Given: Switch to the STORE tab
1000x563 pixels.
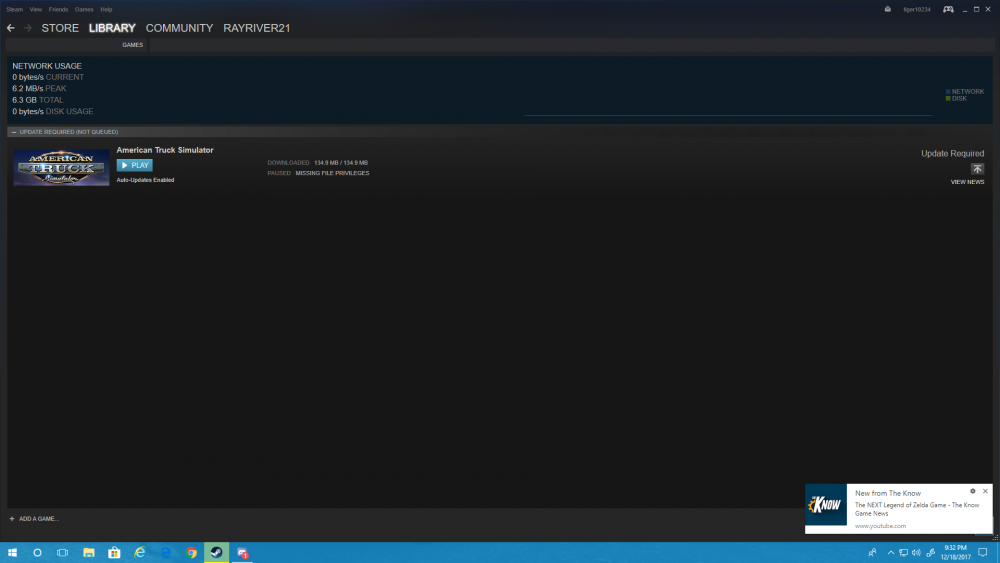Looking at the screenshot, I should tap(60, 28).
